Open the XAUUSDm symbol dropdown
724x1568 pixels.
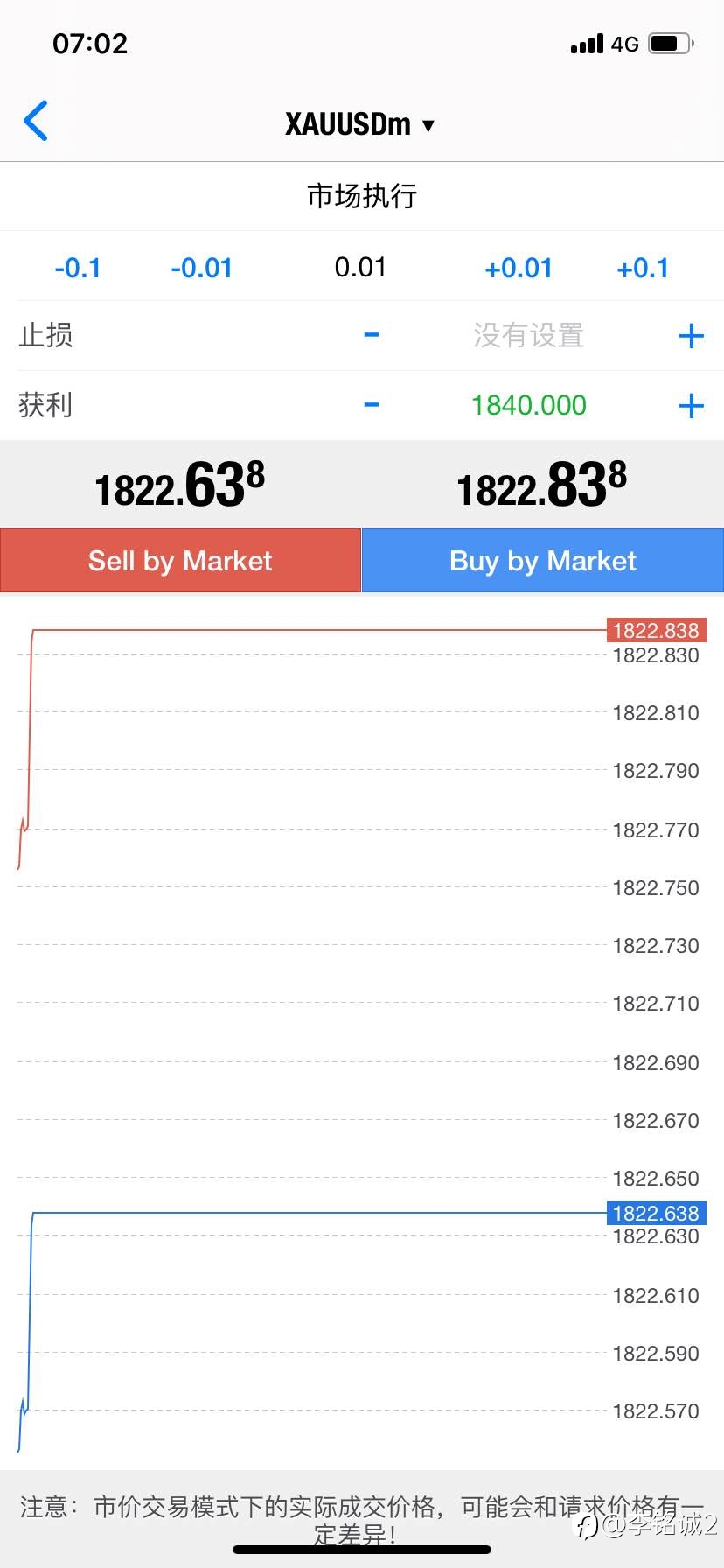360,124
